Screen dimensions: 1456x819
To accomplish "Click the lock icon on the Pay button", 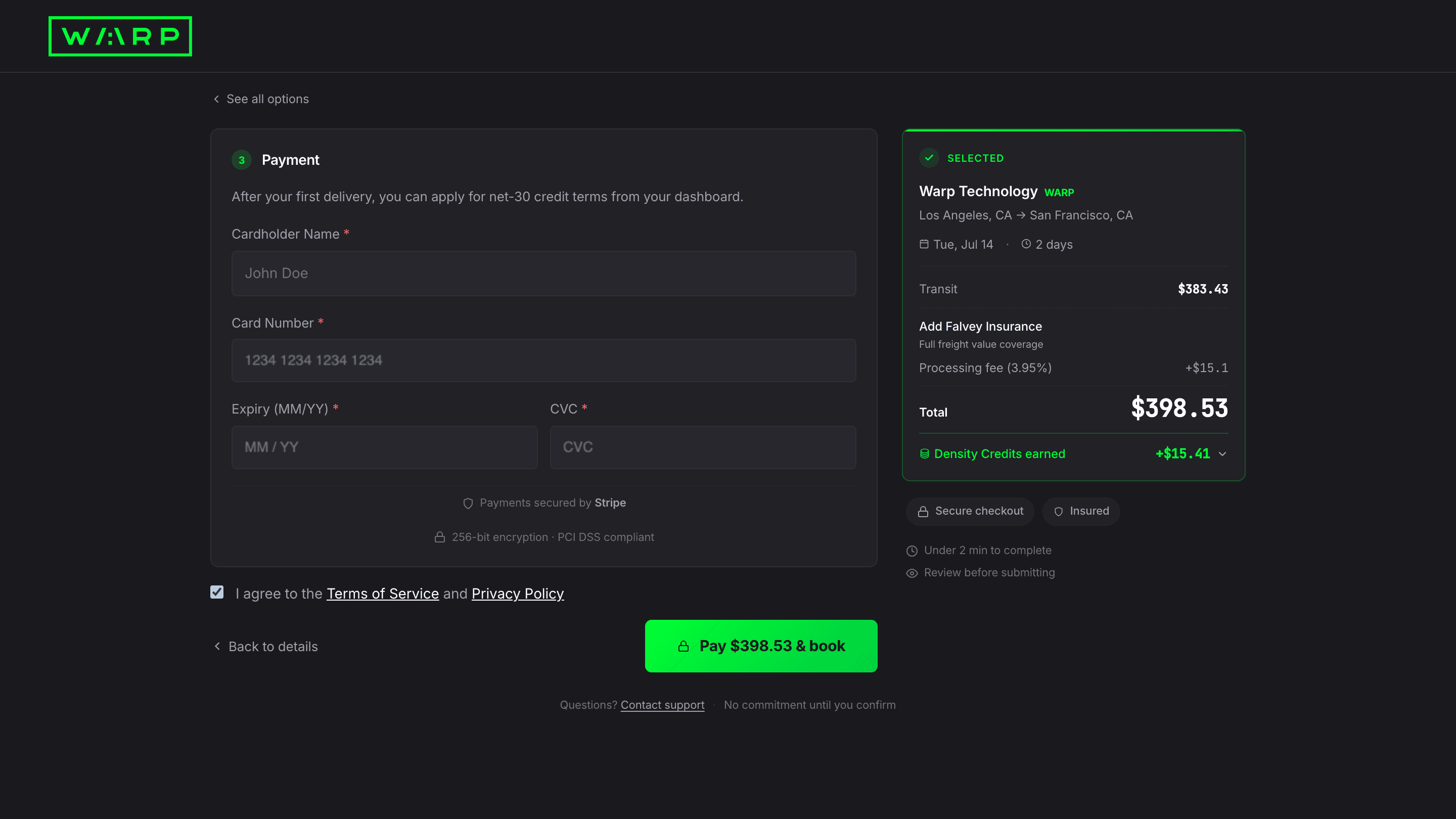I will 684,646.
